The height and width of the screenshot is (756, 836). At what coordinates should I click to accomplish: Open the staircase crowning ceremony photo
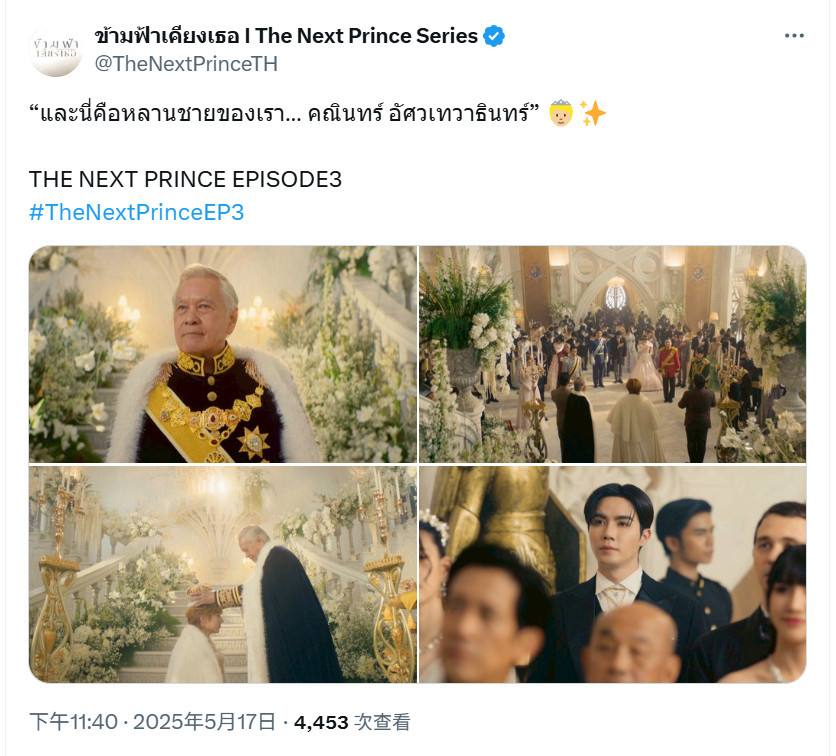[x=223, y=574]
